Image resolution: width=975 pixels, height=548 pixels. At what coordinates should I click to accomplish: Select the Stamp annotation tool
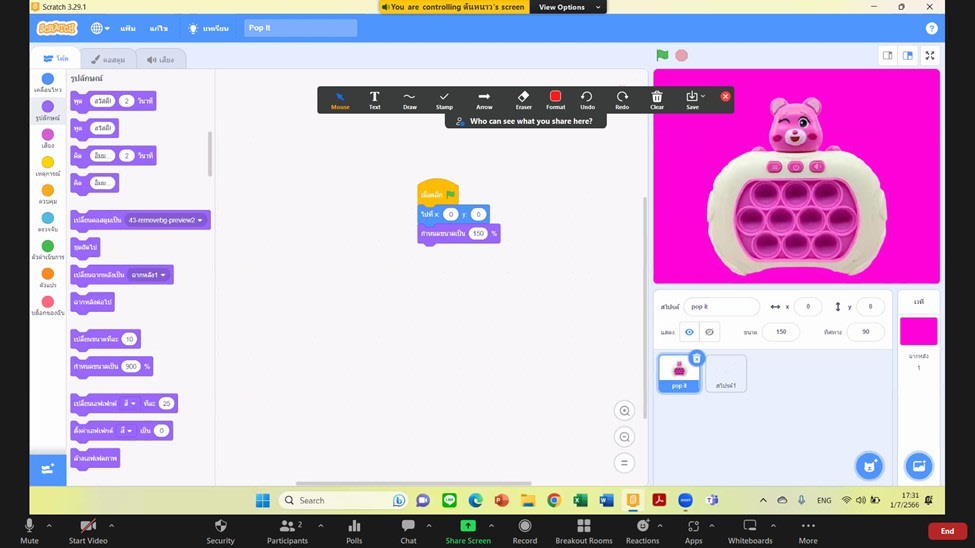444,100
